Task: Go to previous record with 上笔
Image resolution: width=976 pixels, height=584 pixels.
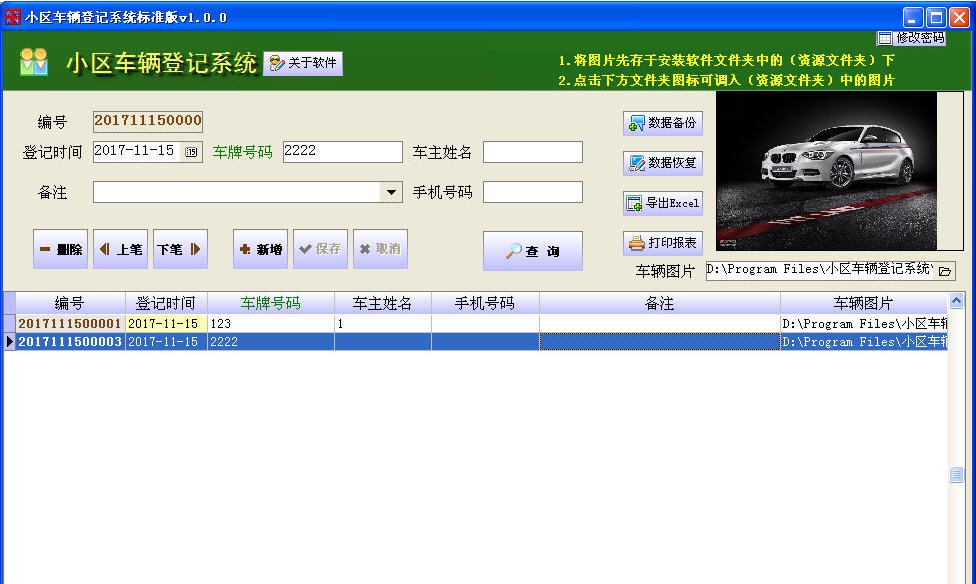Action: click(120, 248)
